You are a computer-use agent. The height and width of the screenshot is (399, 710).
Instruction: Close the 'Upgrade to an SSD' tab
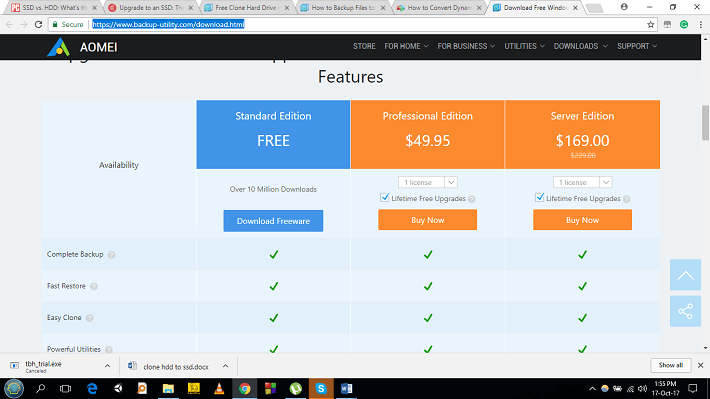coord(191,8)
